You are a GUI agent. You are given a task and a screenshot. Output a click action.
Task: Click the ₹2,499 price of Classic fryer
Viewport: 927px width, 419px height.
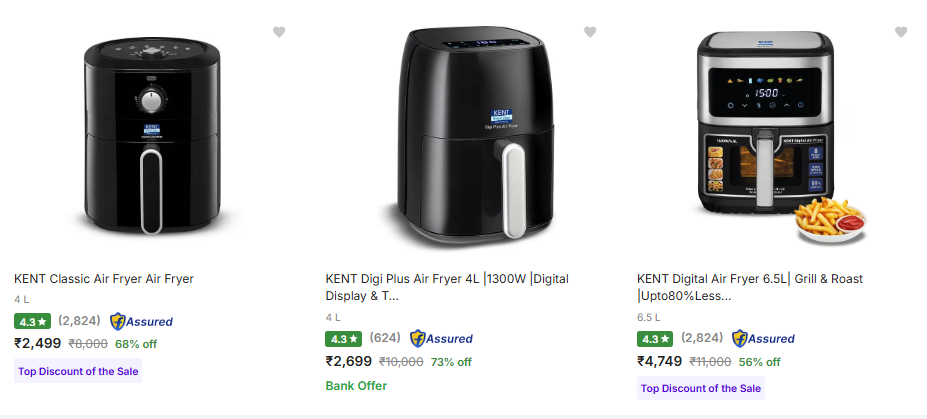coord(37,343)
